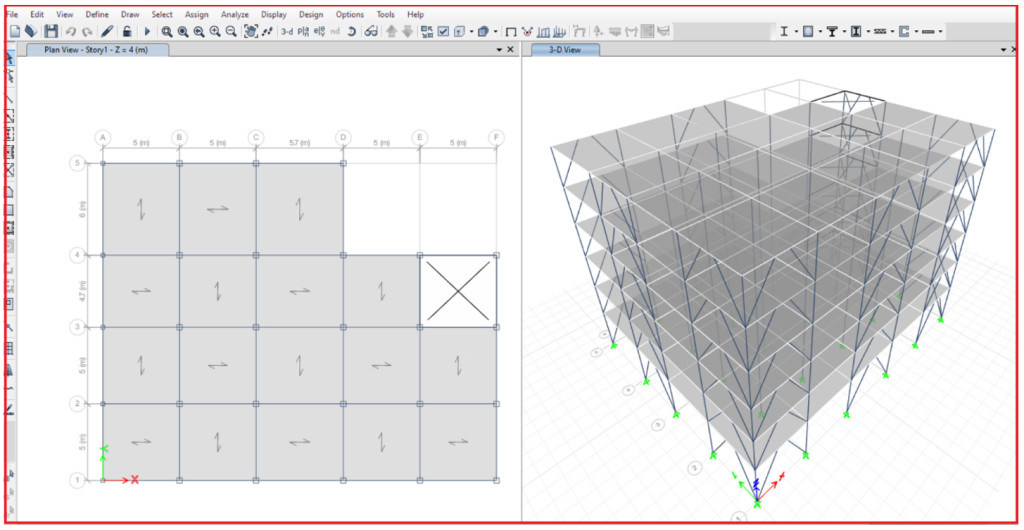Expand the steel joist design dropdown arrow

tap(892, 31)
